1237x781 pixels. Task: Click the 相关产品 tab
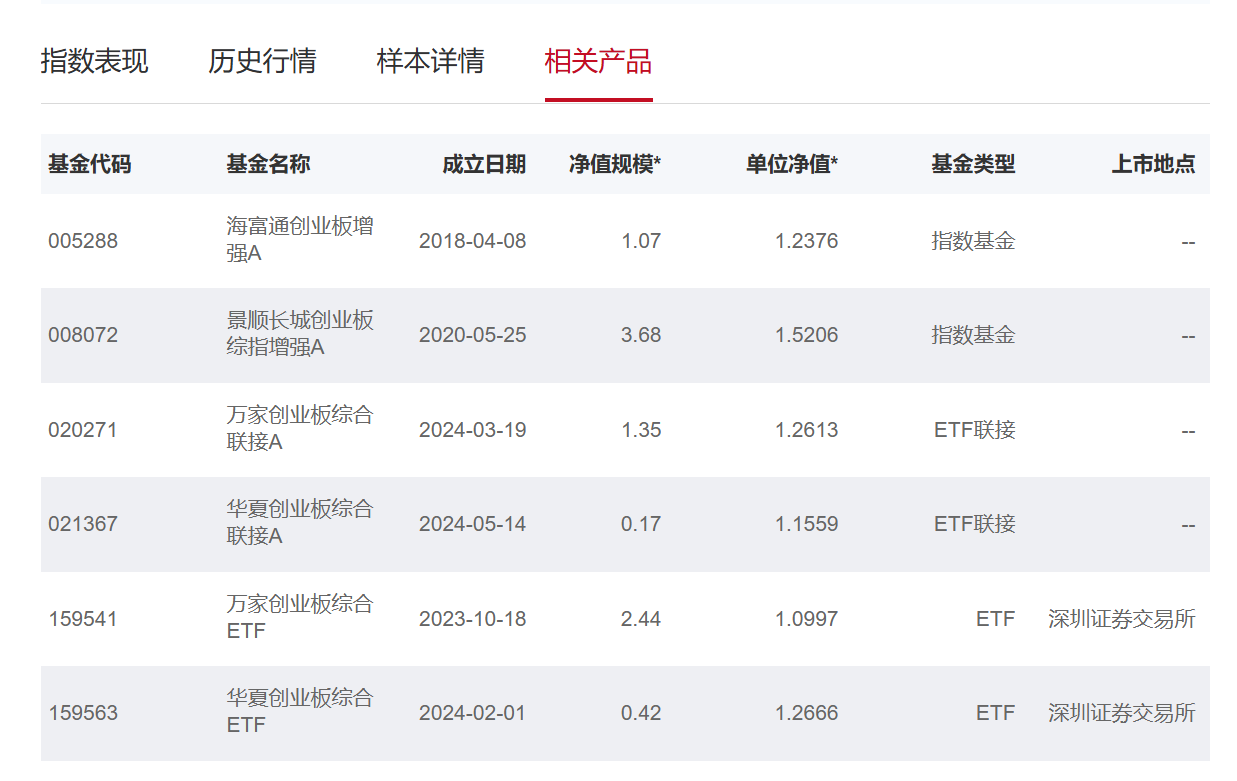point(598,61)
